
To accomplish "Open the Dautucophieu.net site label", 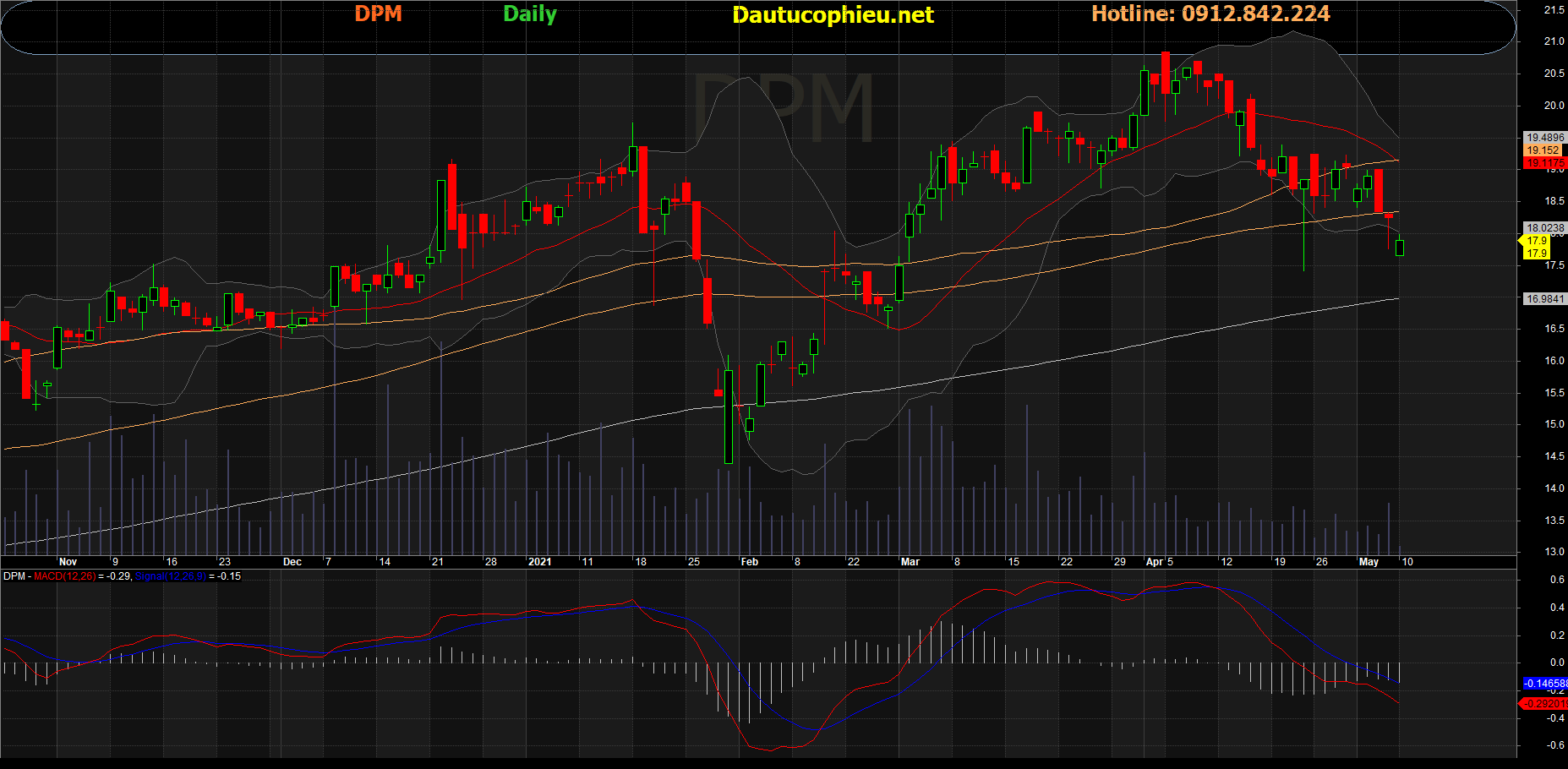I will tap(833, 15).
